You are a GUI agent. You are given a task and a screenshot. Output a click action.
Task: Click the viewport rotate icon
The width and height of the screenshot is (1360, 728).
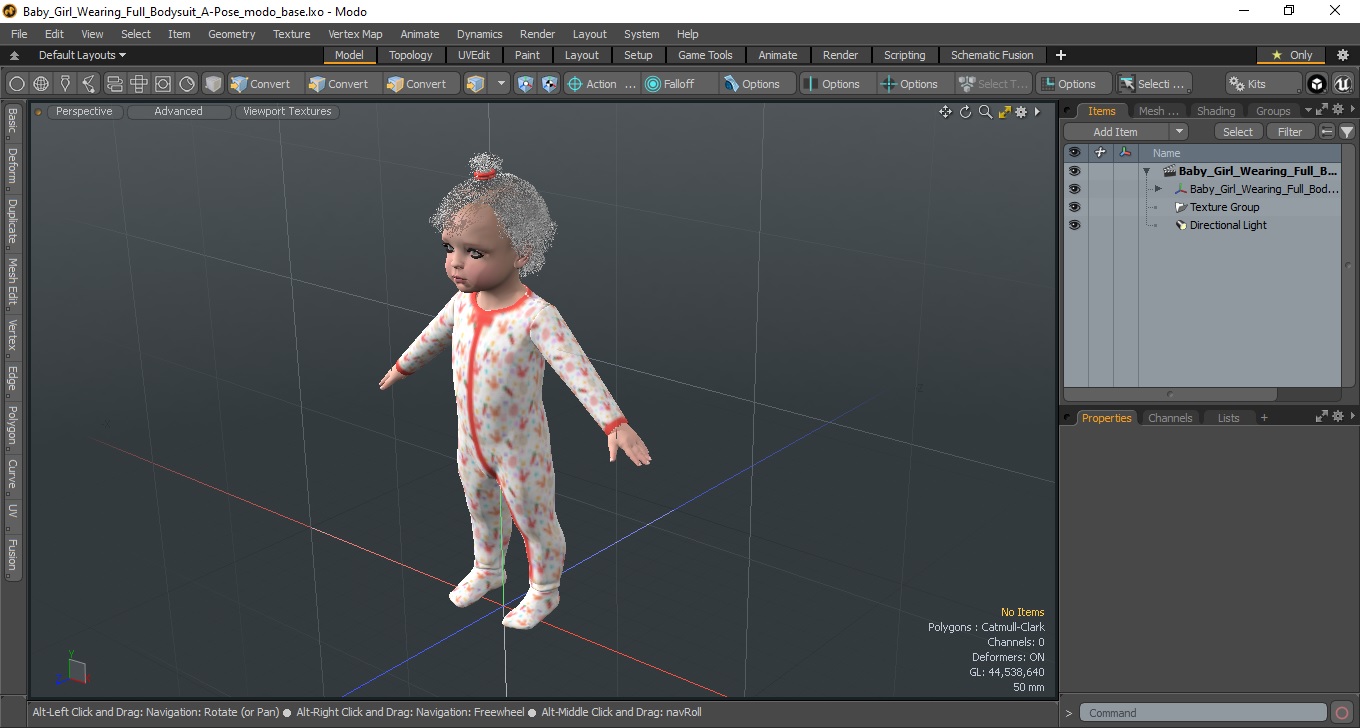(x=966, y=112)
